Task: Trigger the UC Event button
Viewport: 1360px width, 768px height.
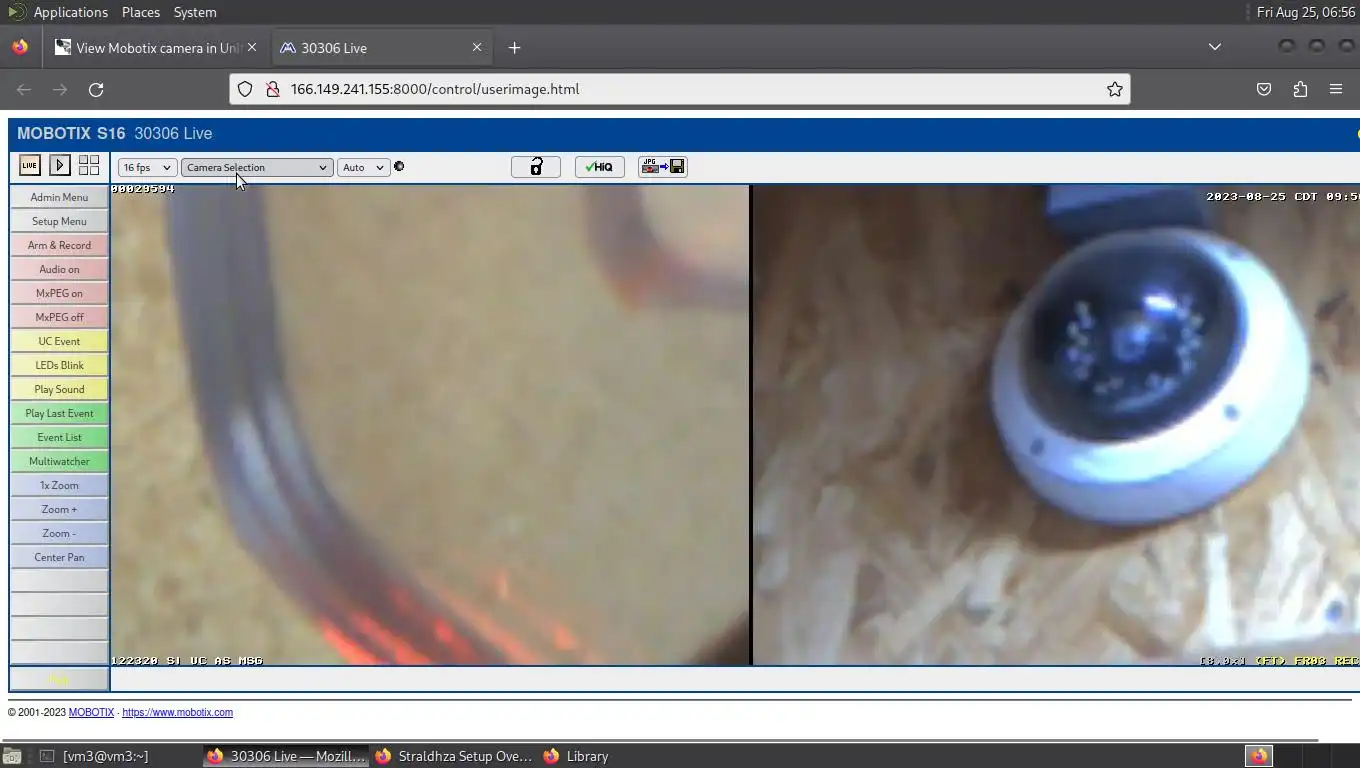Action: click(x=59, y=341)
